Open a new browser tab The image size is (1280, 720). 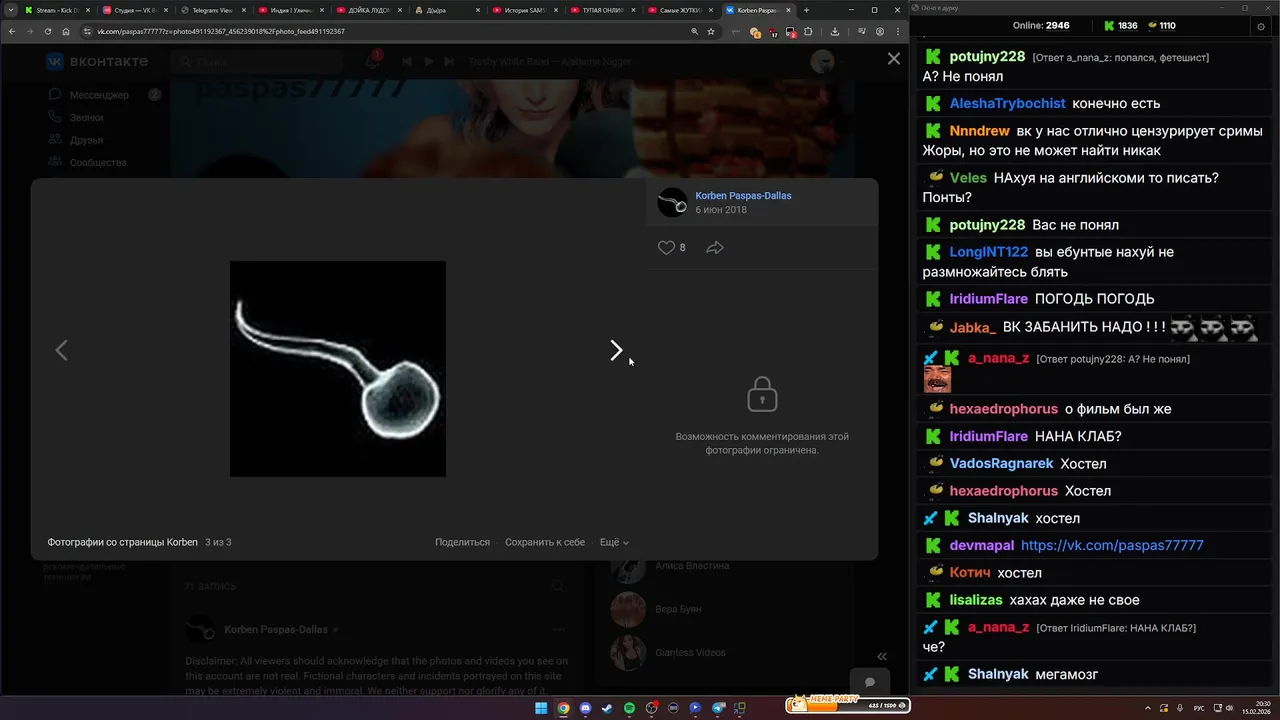807,10
